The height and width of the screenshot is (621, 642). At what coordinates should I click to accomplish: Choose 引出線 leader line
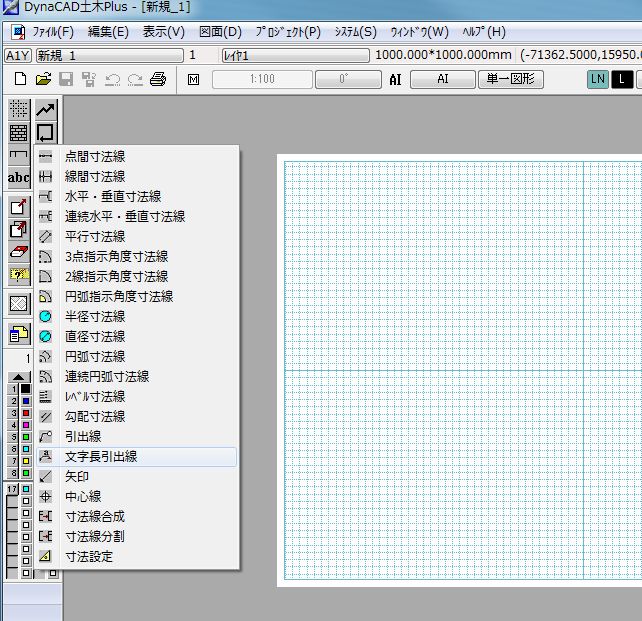pyautogui.click(x=137, y=437)
